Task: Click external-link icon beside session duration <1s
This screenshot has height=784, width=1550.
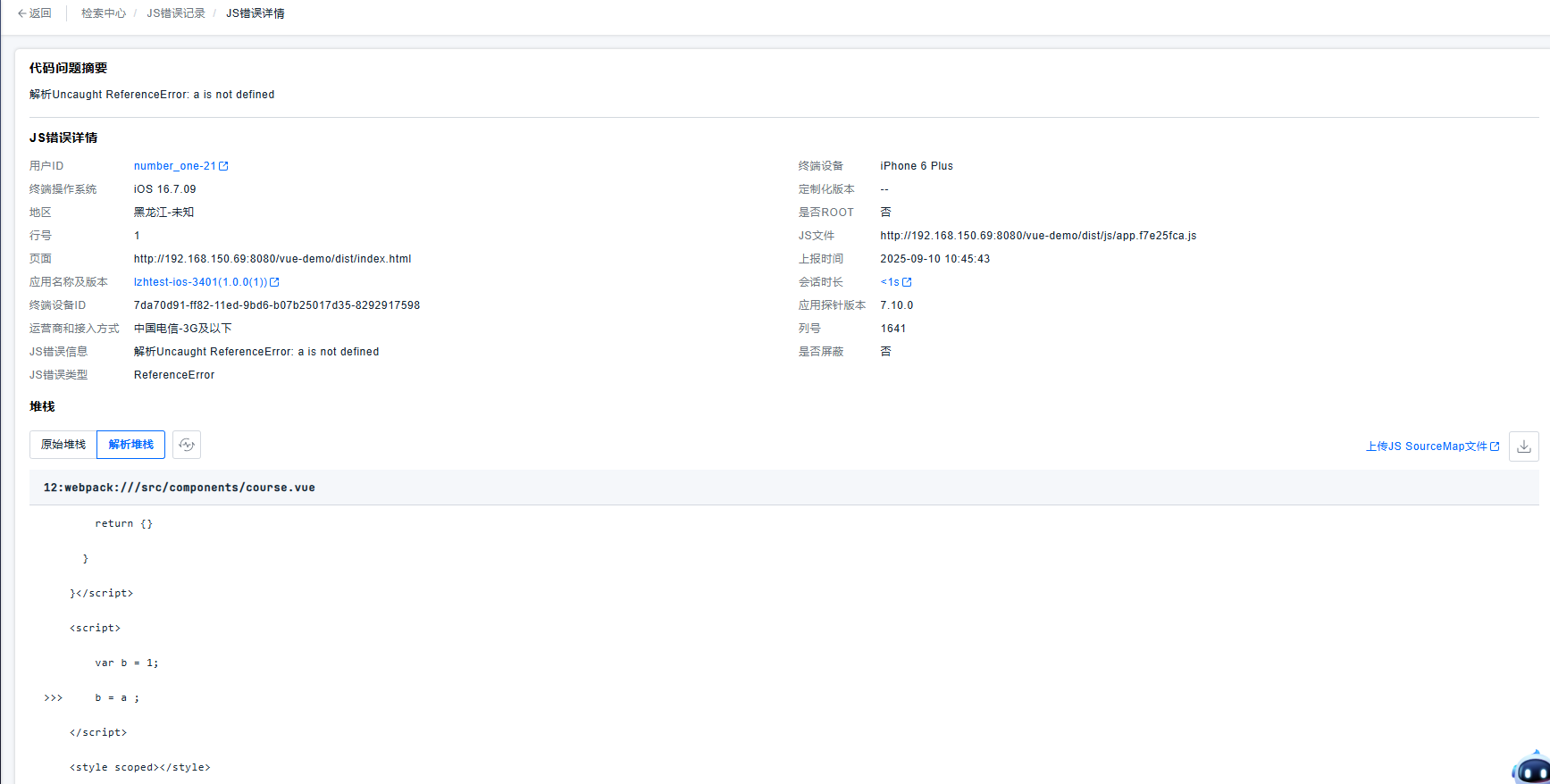Action: [908, 282]
